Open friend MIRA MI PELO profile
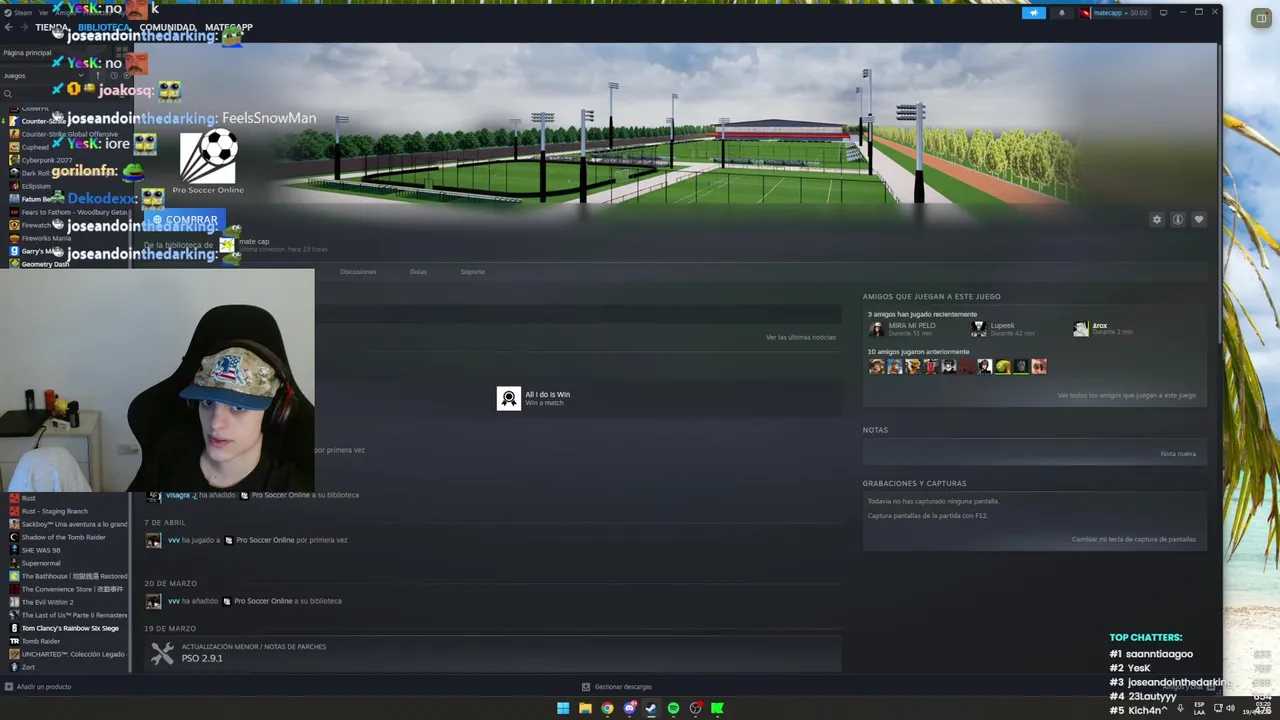This screenshot has height=720, width=1280. (x=903, y=328)
